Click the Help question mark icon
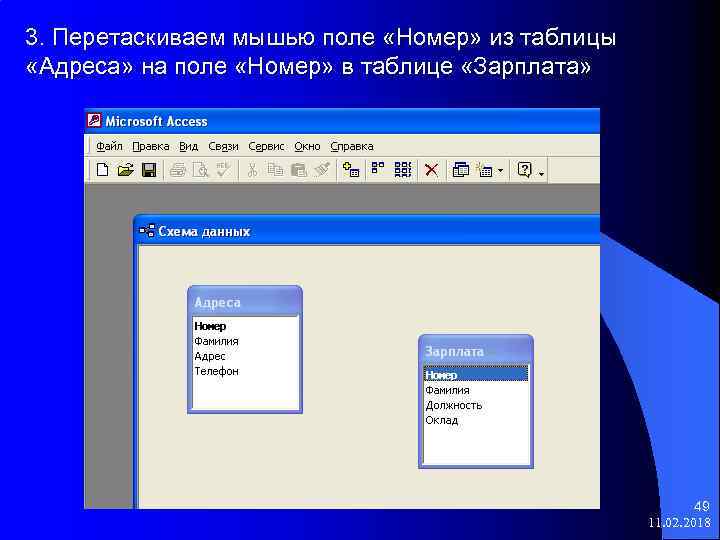 tap(524, 170)
